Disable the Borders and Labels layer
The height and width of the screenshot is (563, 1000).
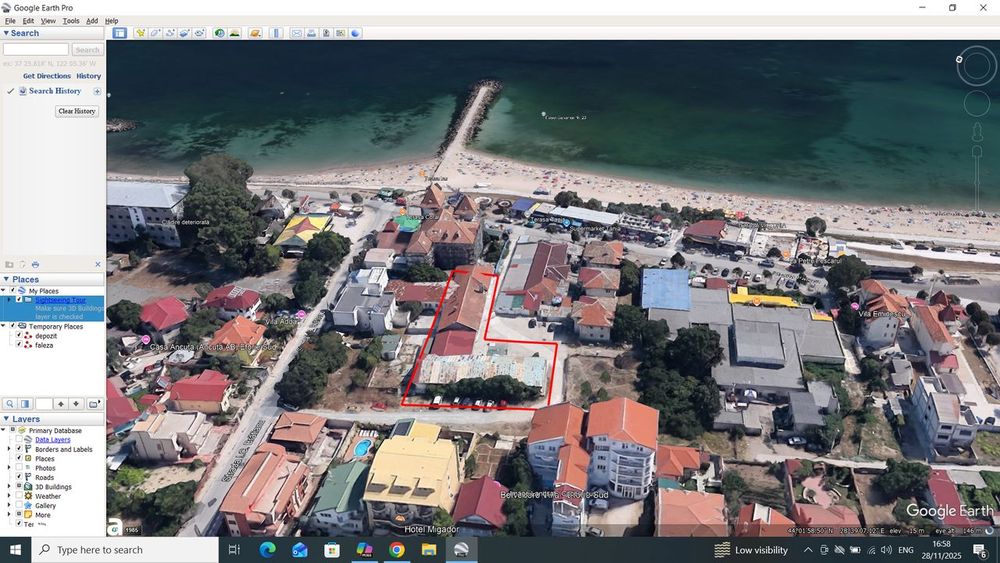click(x=18, y=449)
